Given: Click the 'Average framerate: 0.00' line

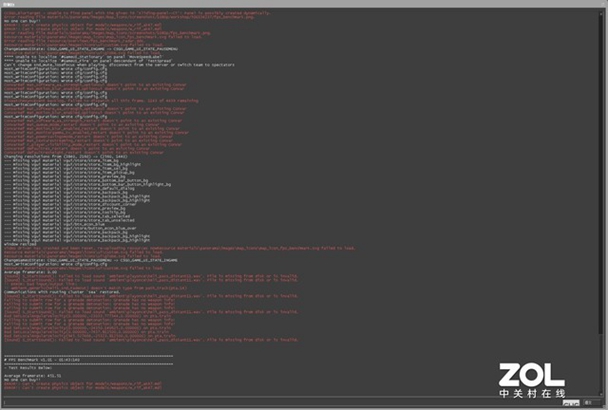Looking at the screenshot, I should coord(30,272).
